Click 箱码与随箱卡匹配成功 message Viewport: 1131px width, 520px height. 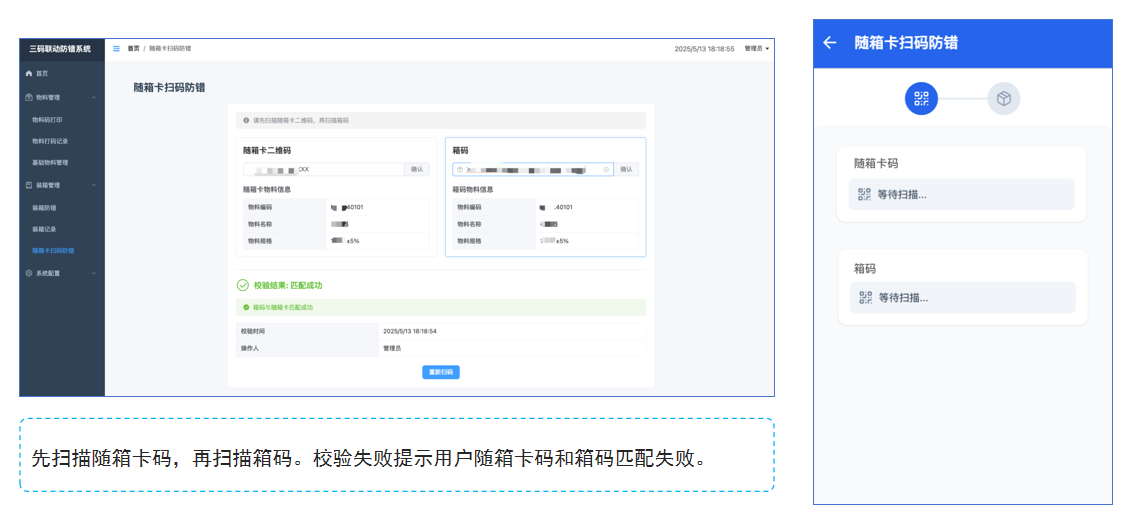pos(283,307)
